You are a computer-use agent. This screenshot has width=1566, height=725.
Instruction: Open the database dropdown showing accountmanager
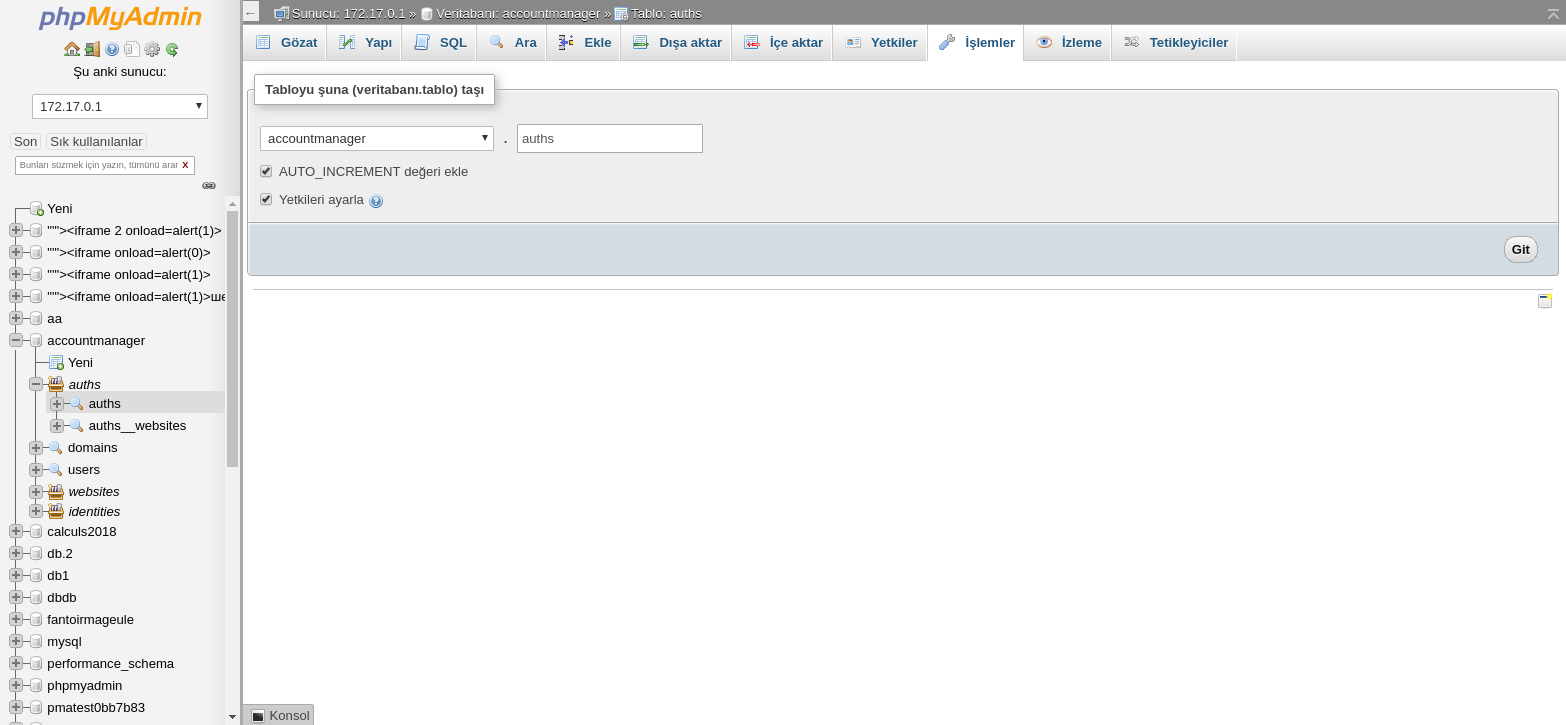pos(376,138)
